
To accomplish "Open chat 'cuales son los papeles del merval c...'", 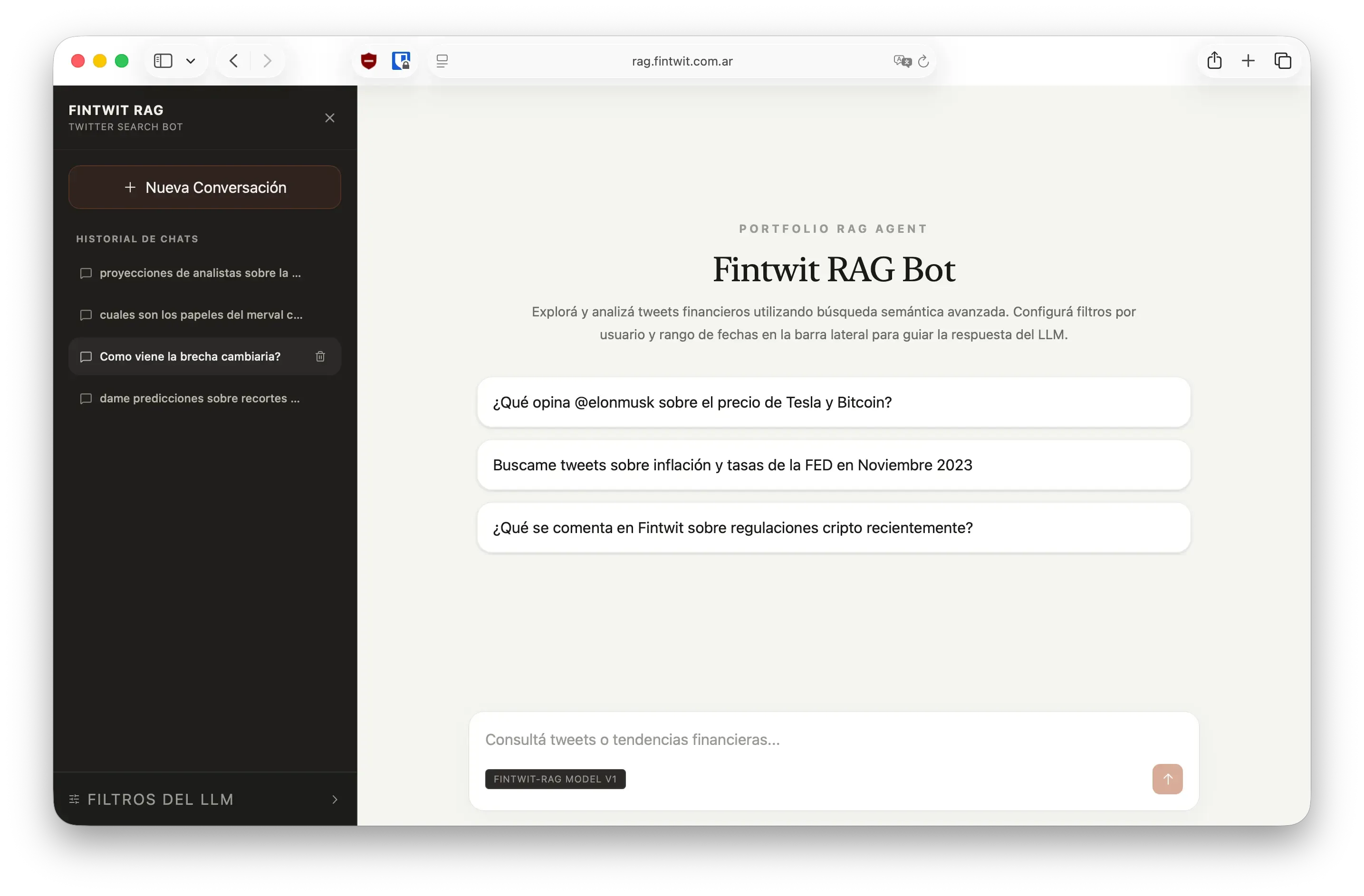I will 204,315.
